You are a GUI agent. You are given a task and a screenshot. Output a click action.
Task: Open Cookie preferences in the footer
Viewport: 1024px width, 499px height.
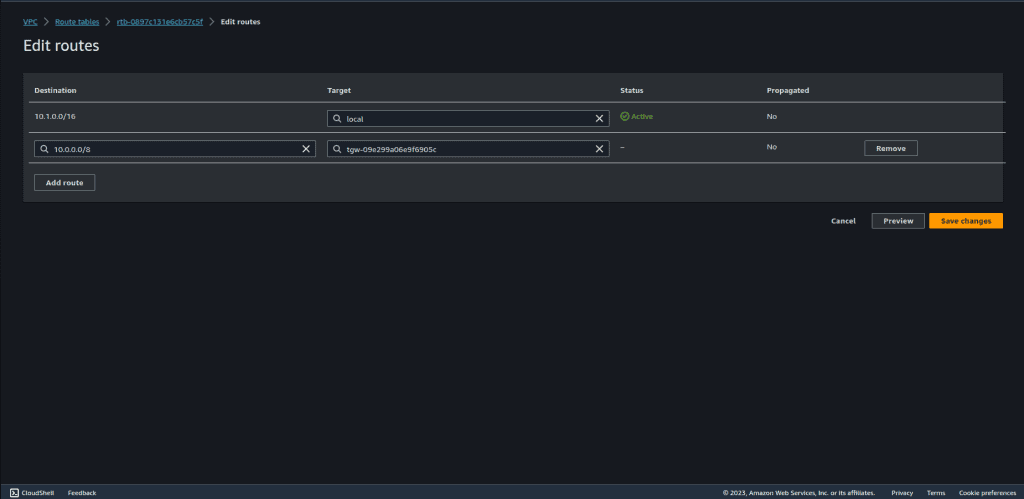click(x=988, y=493)
